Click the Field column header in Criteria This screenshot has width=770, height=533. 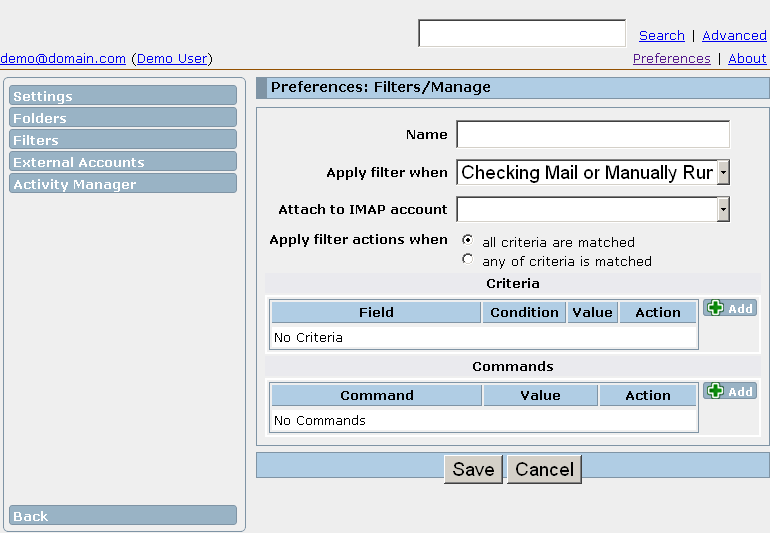[x=376, y=312]
